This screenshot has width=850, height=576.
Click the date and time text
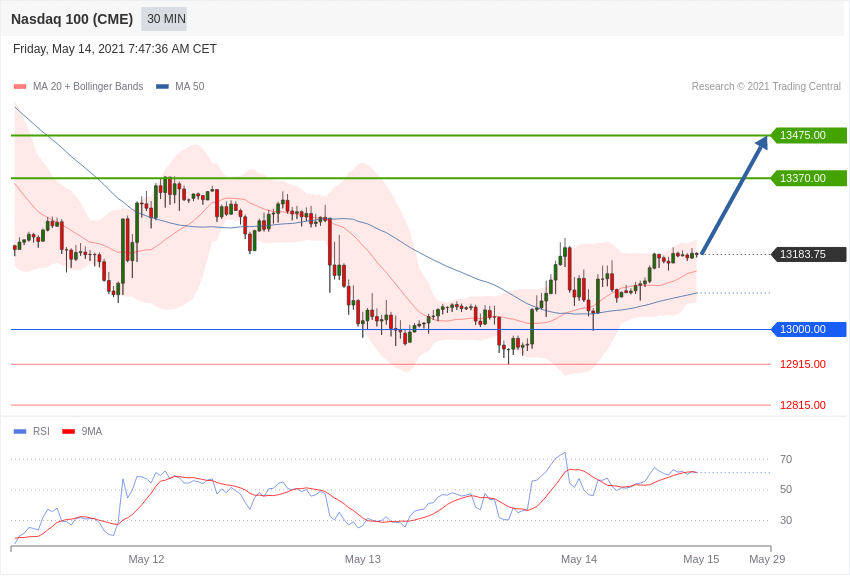(x=115, y=49)
